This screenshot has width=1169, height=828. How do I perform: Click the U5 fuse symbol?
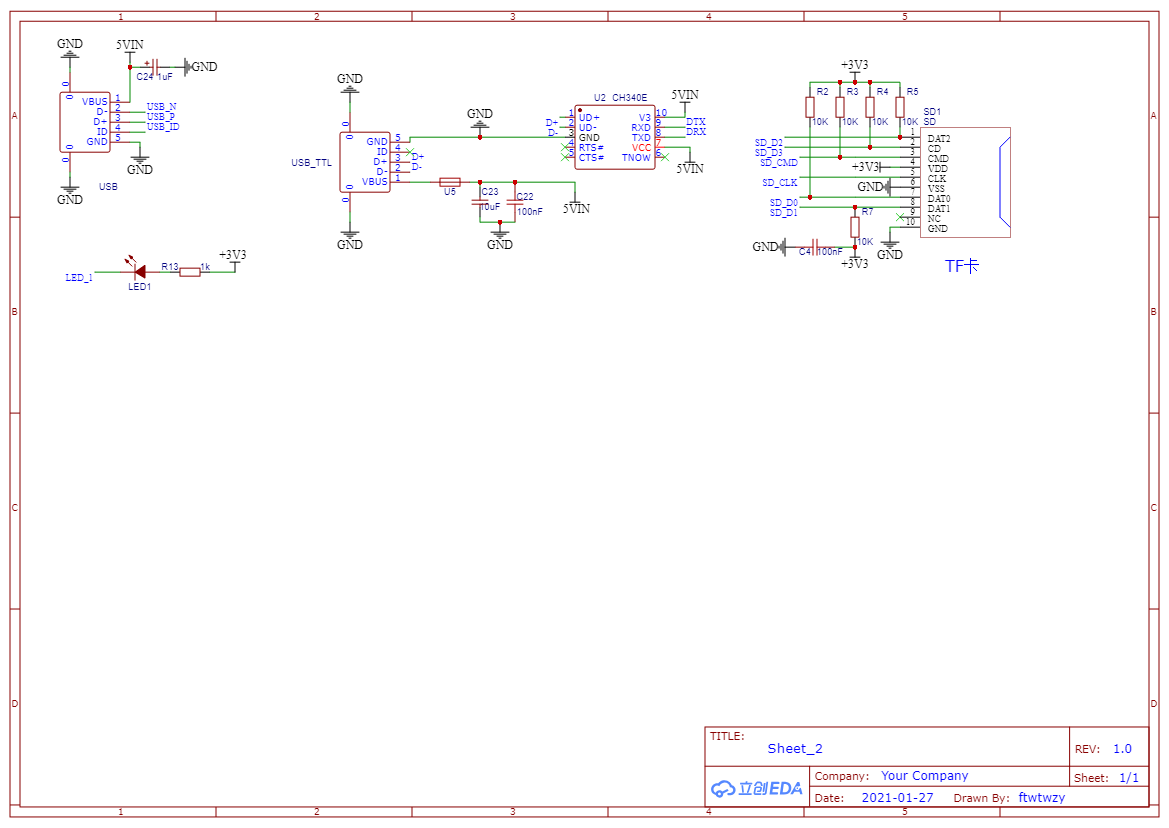[450, 182]
